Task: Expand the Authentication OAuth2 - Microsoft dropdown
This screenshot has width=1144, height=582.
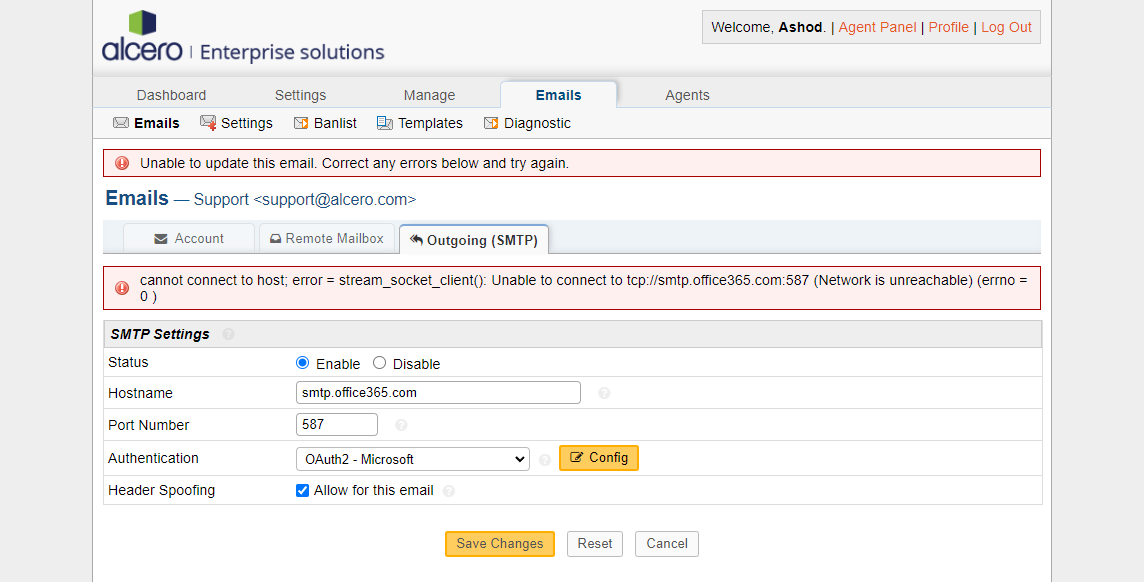Action: (x=413, y=459)
